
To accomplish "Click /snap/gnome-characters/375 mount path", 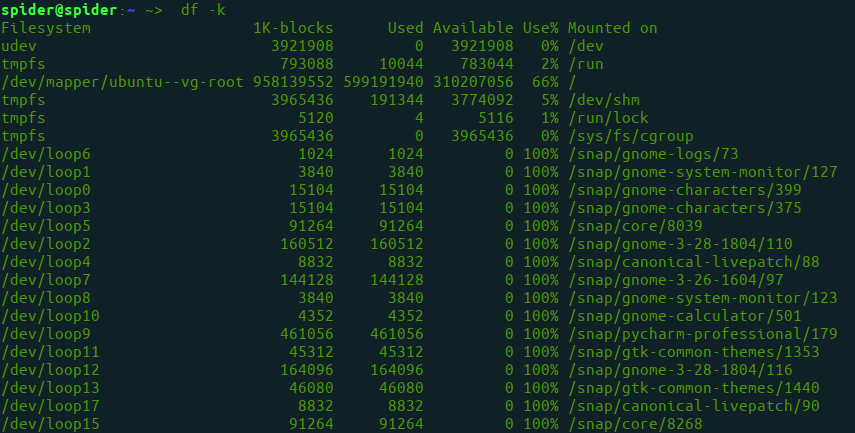I will pyautogui.click(x=685, y=208).
